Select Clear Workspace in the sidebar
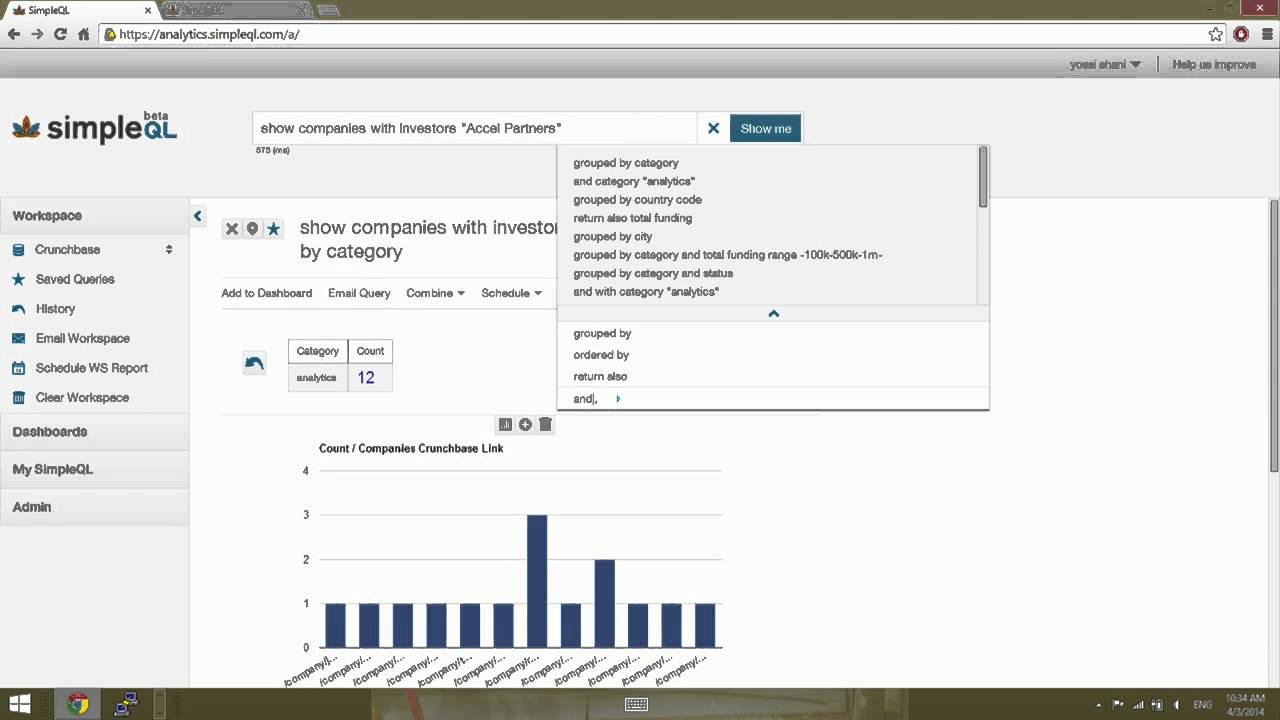This screenshot has width=1280, height=720. coord(82,397)
